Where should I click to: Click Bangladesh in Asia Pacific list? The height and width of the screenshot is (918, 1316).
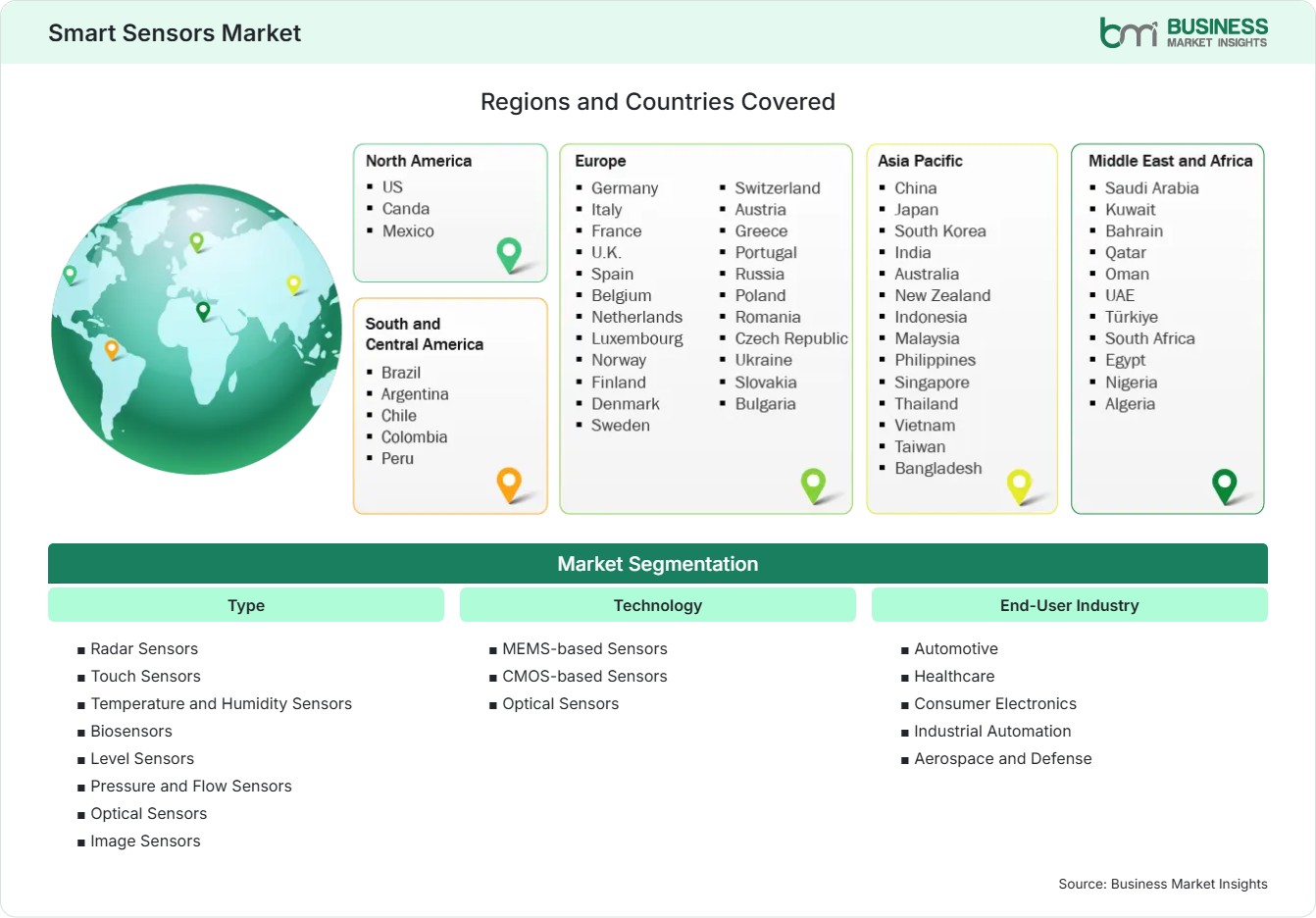[x=938, y=469]
